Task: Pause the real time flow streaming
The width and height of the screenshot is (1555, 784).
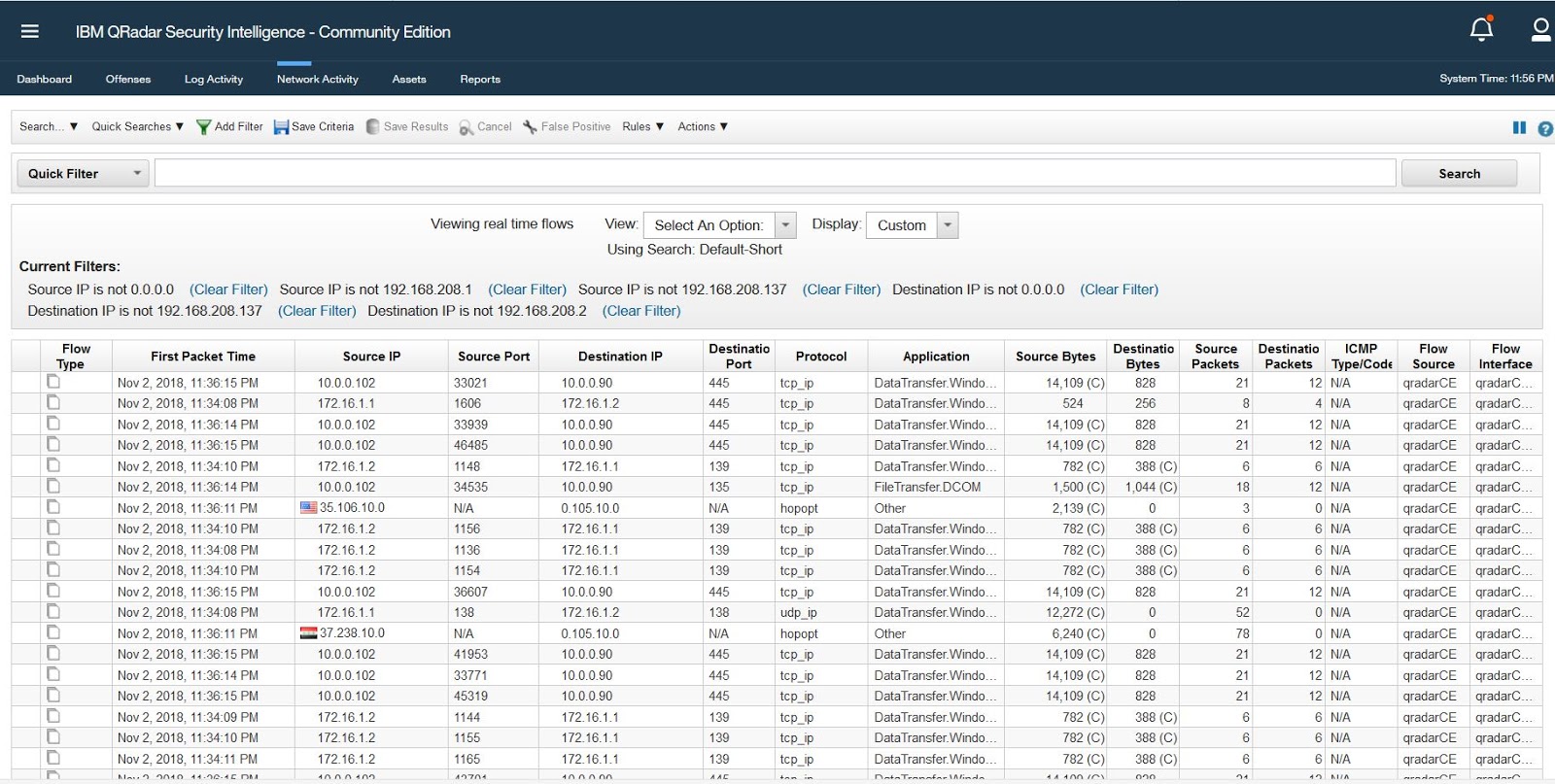Action: [1519, 127]
